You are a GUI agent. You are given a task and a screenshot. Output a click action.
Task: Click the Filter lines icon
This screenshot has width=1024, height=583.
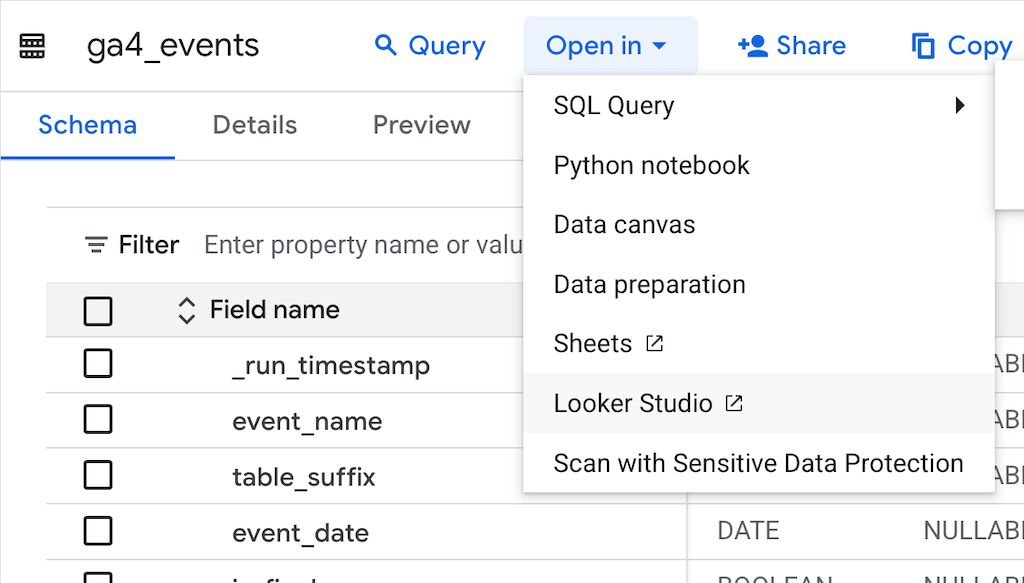(96, 245)
